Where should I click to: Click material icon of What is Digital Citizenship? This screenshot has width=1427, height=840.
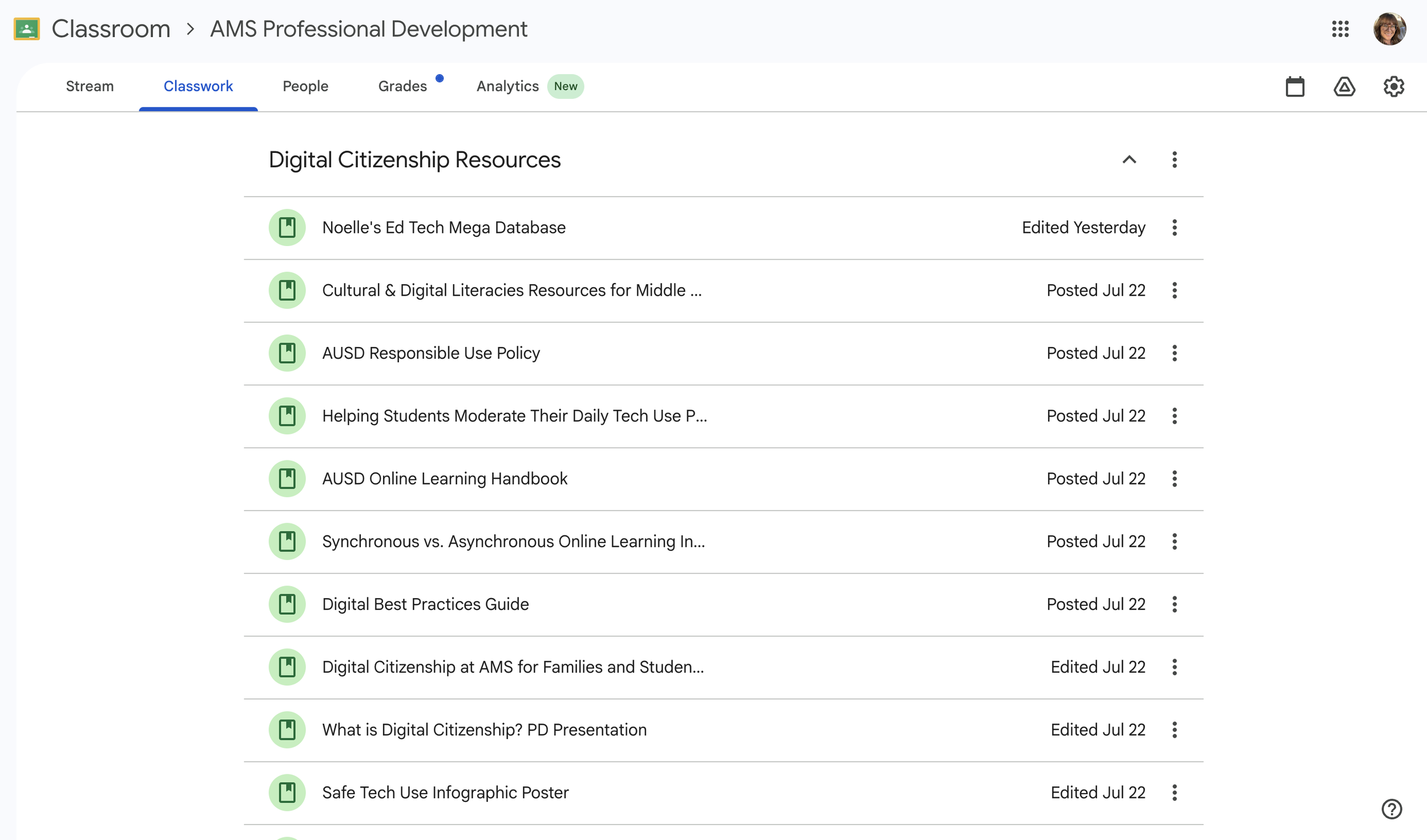coord(287,730)
